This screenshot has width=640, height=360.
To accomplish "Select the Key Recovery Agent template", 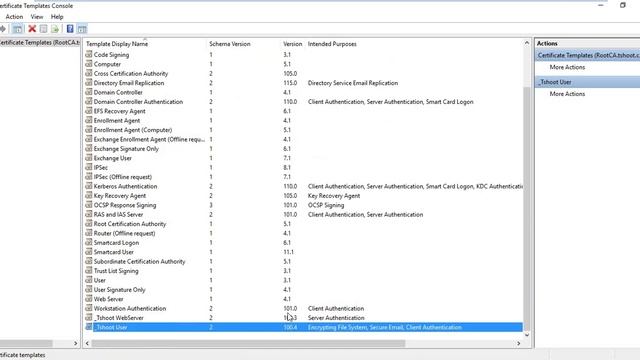I will point(120,196).
